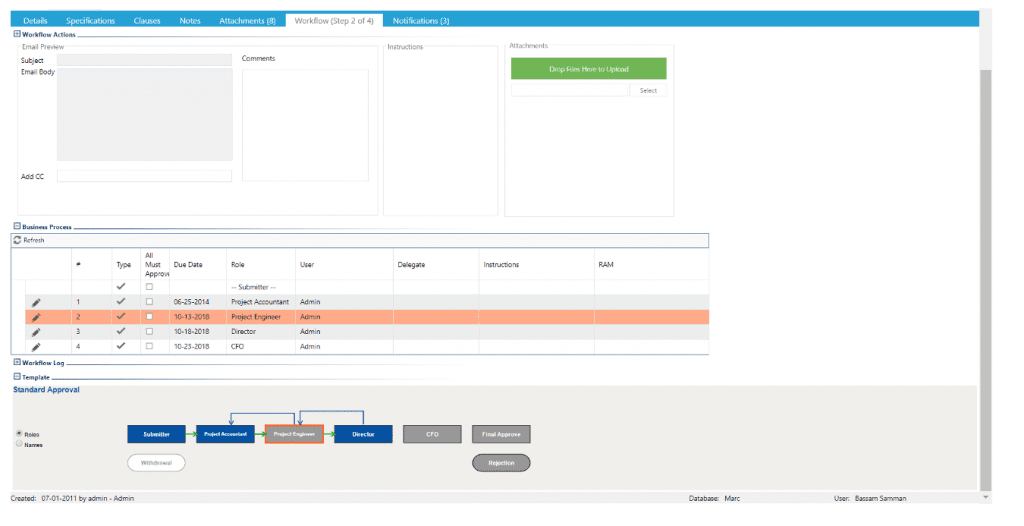Open the Notifications (3) tab

[421, 21]
